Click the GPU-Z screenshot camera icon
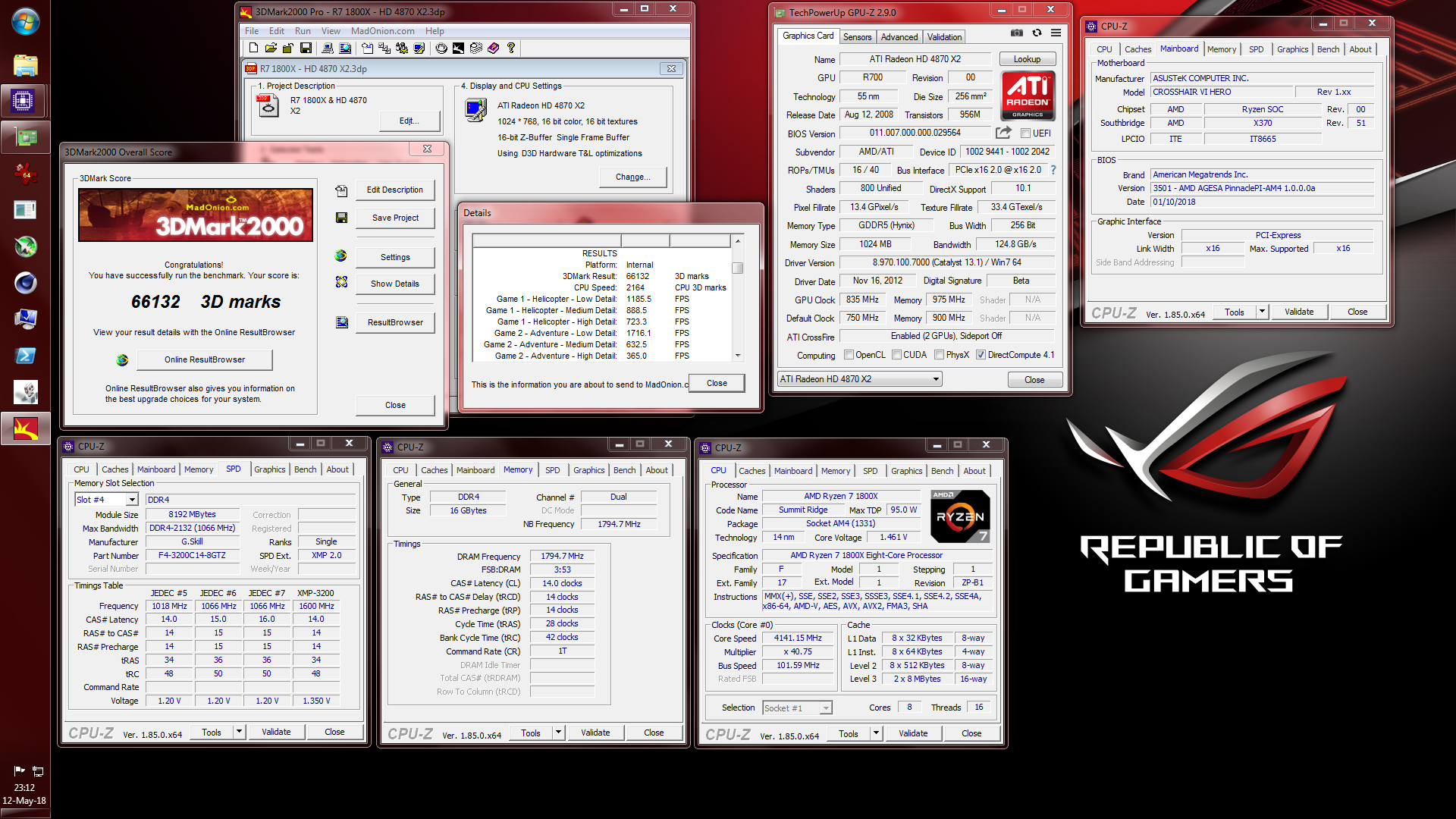This screenshot has height=819, width=1456. [1017, 33]
